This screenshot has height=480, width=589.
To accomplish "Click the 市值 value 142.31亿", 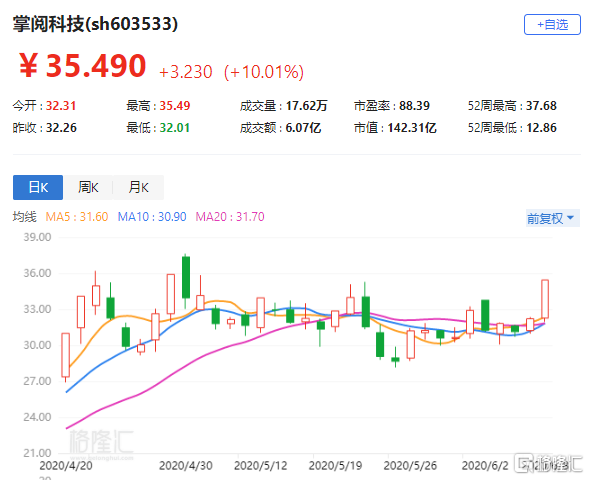I will click(412, 128).
